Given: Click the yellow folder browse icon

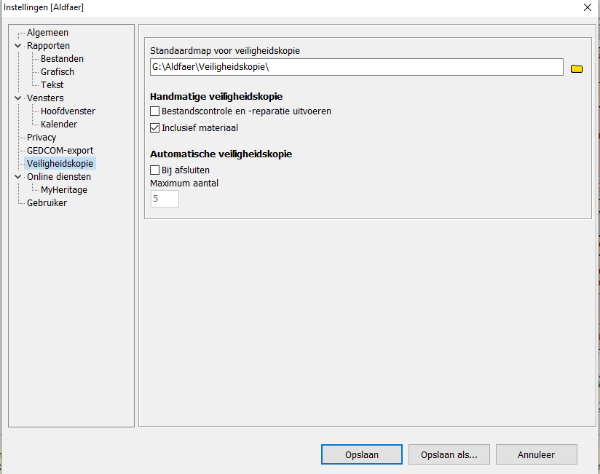Looking at the screenshot, I should point(576,68).
